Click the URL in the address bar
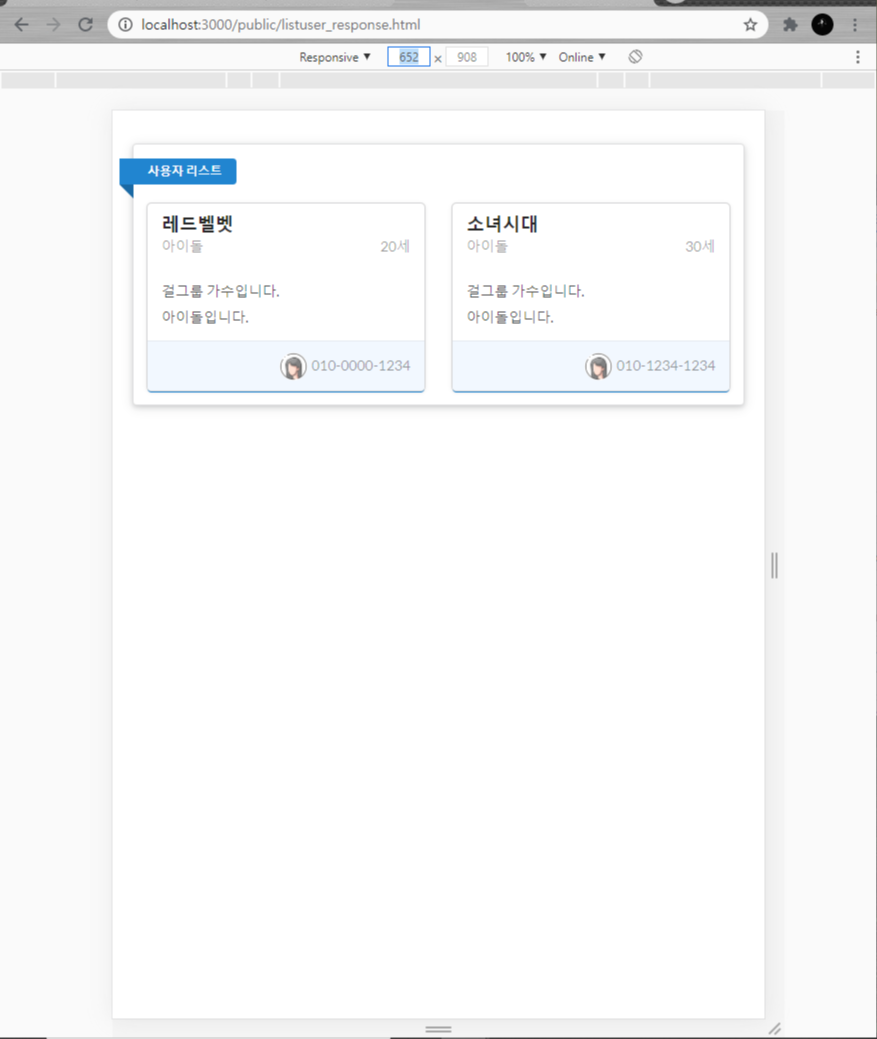Viewport: 877px width, 1039px height. (x=281, y=25)
